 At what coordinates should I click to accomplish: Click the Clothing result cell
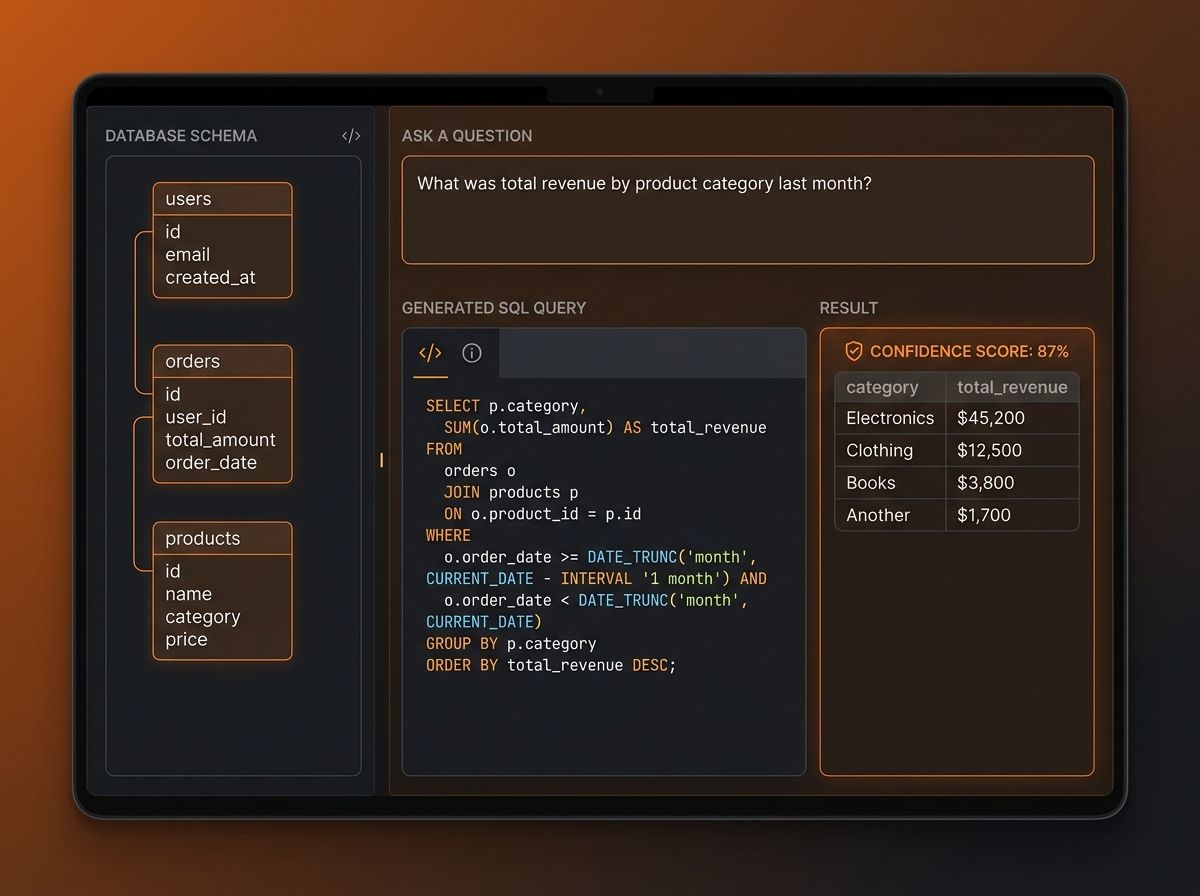pyautogui.click(x=891, y=450)
